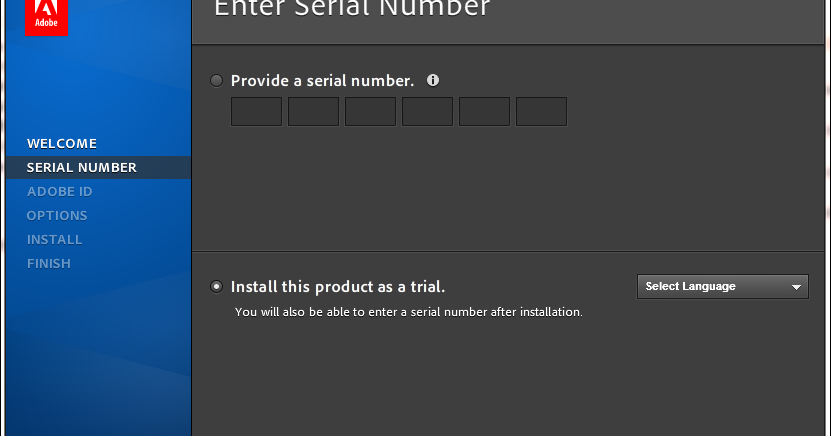
Task: Jump to the Install step in sidebar
Action: (x=55, y=239)
